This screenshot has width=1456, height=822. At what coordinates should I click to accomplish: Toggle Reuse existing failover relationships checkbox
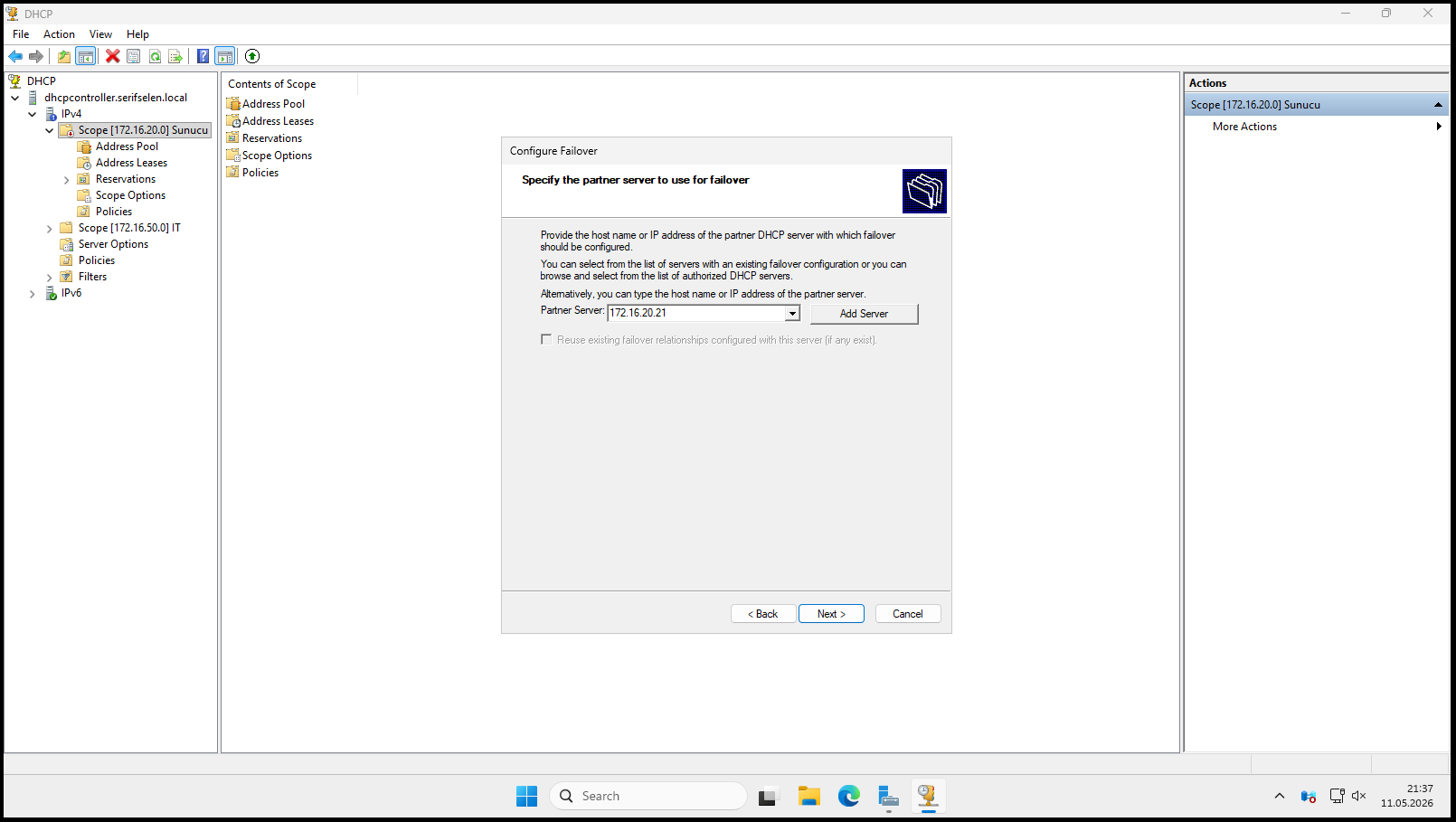(546, 340)
